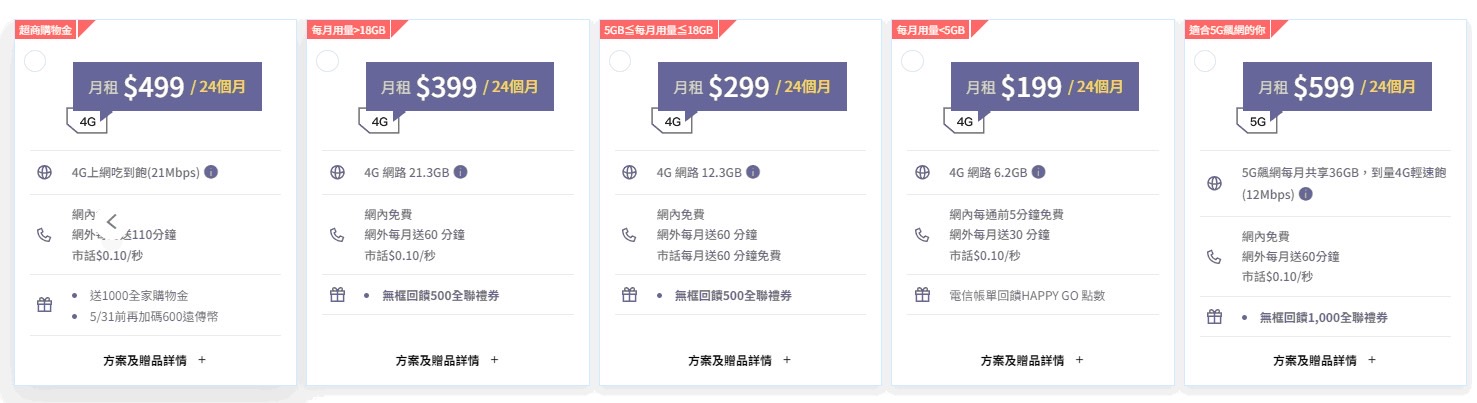Click info icon next to 4G 網路 21.3GB
Viewport: 1477px width, 403px height.
point(460,172)
